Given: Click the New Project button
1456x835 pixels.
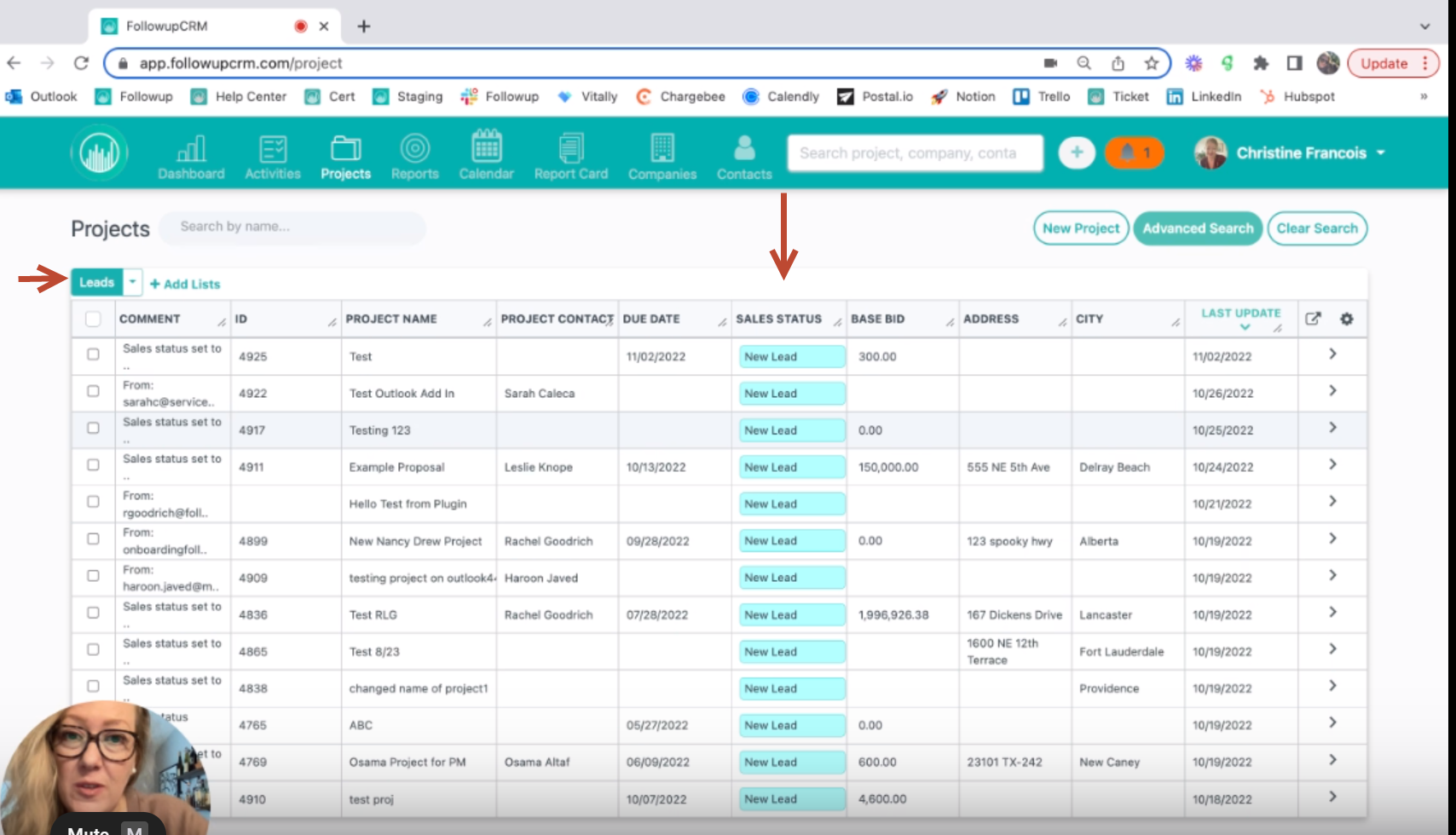Looking at the screenshot, I should pos(1080,227).
